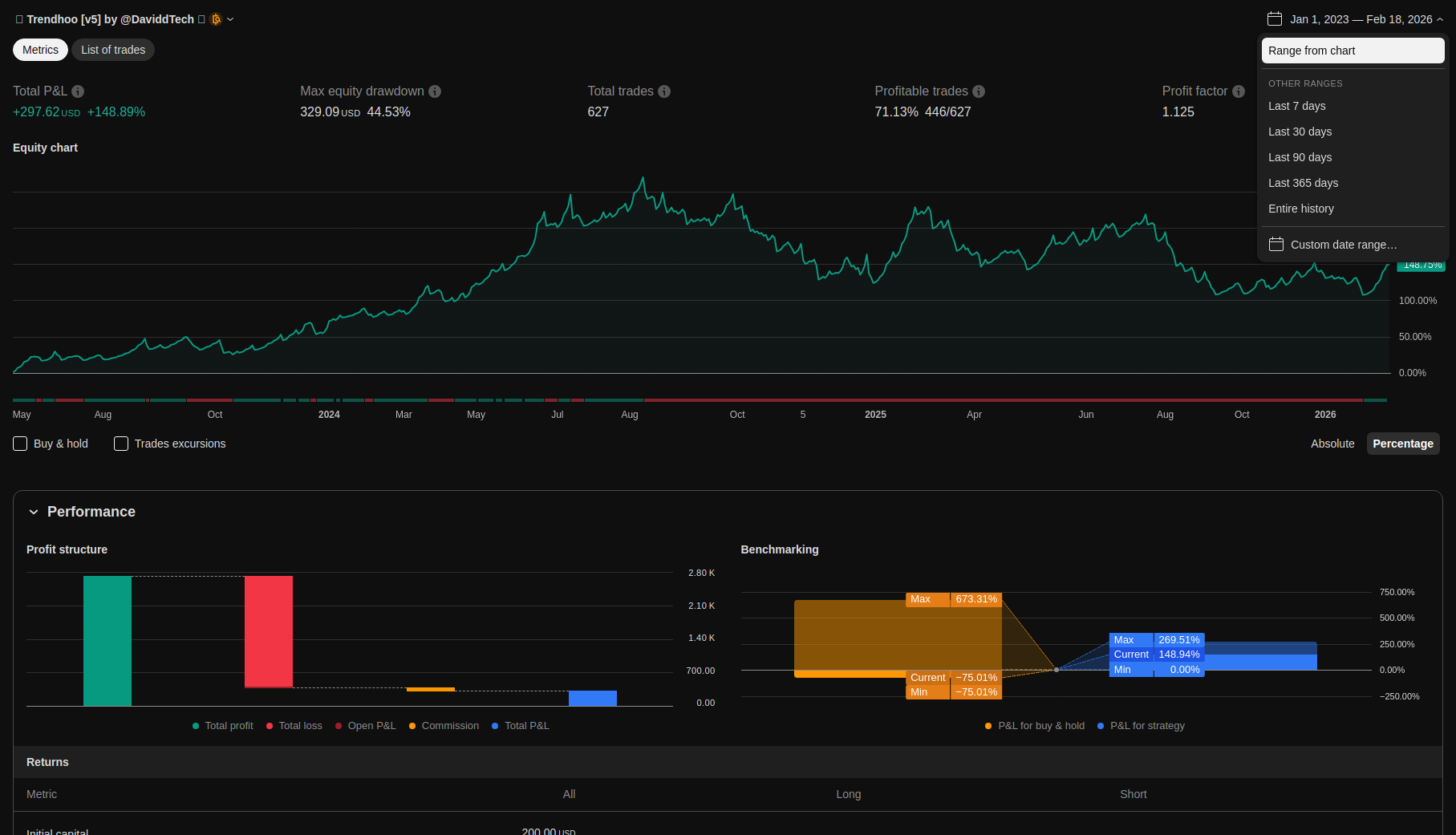Viewport: 1456px width, 835px height.
Task: Select Range from chart option
Action: coord(1353,51)
